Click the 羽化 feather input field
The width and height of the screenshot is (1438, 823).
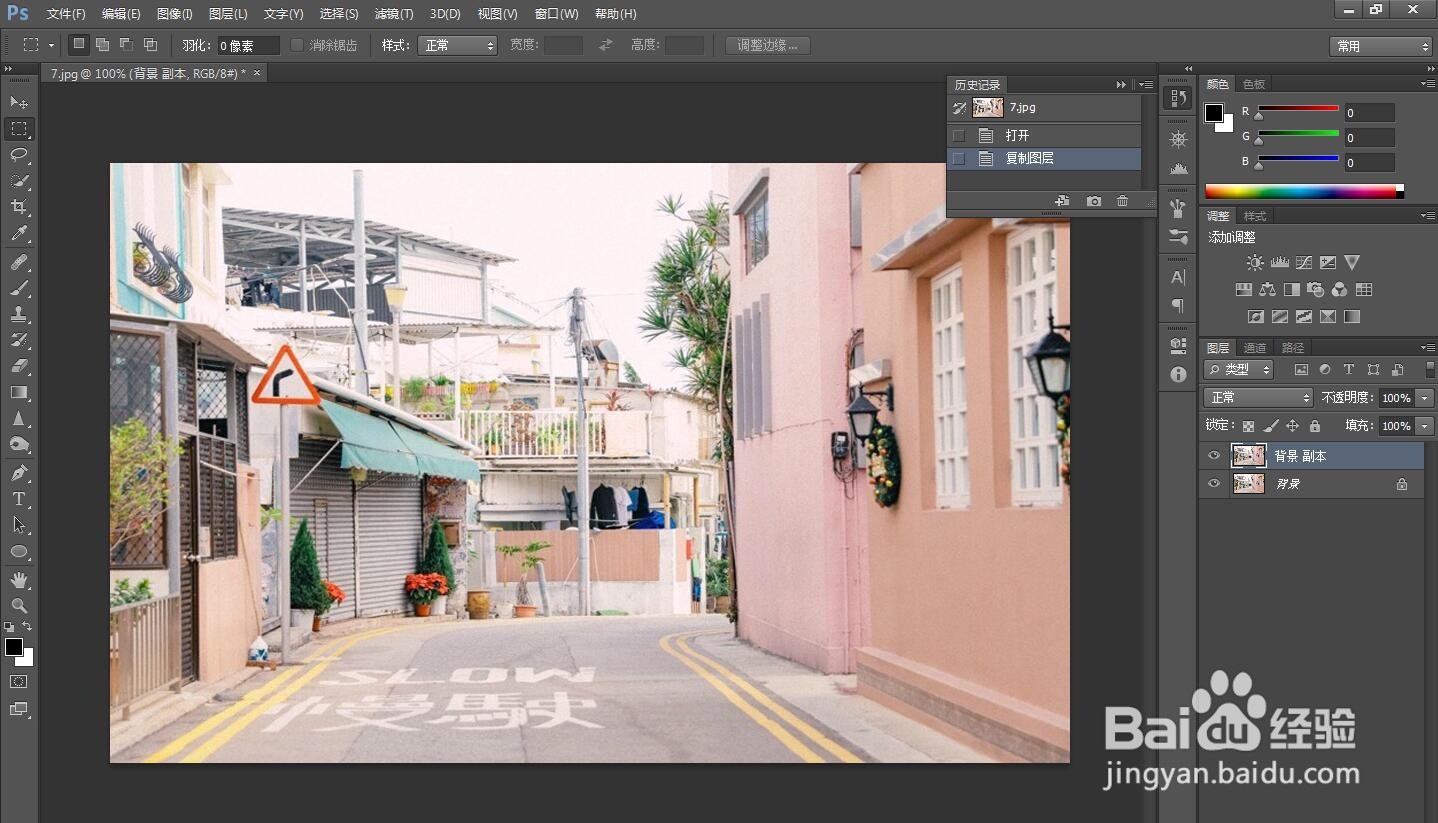(248, 45)
